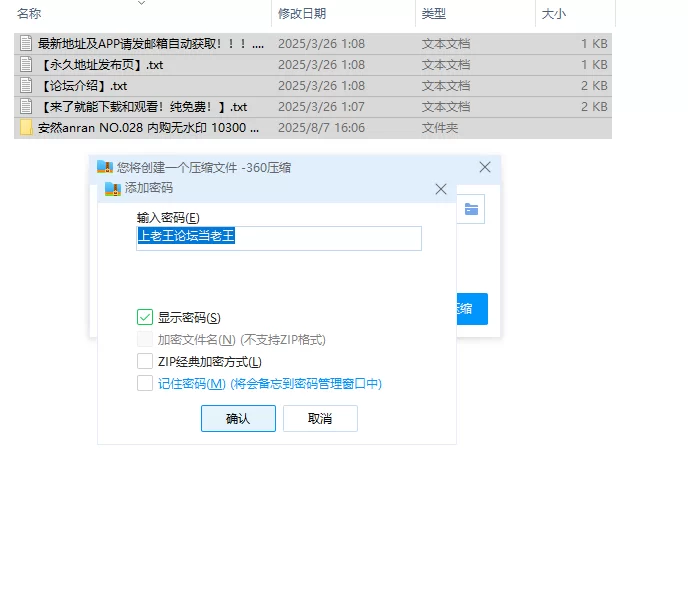
Task: Tick the 记住密码(M) checkbox
Action: click(145, 383)
